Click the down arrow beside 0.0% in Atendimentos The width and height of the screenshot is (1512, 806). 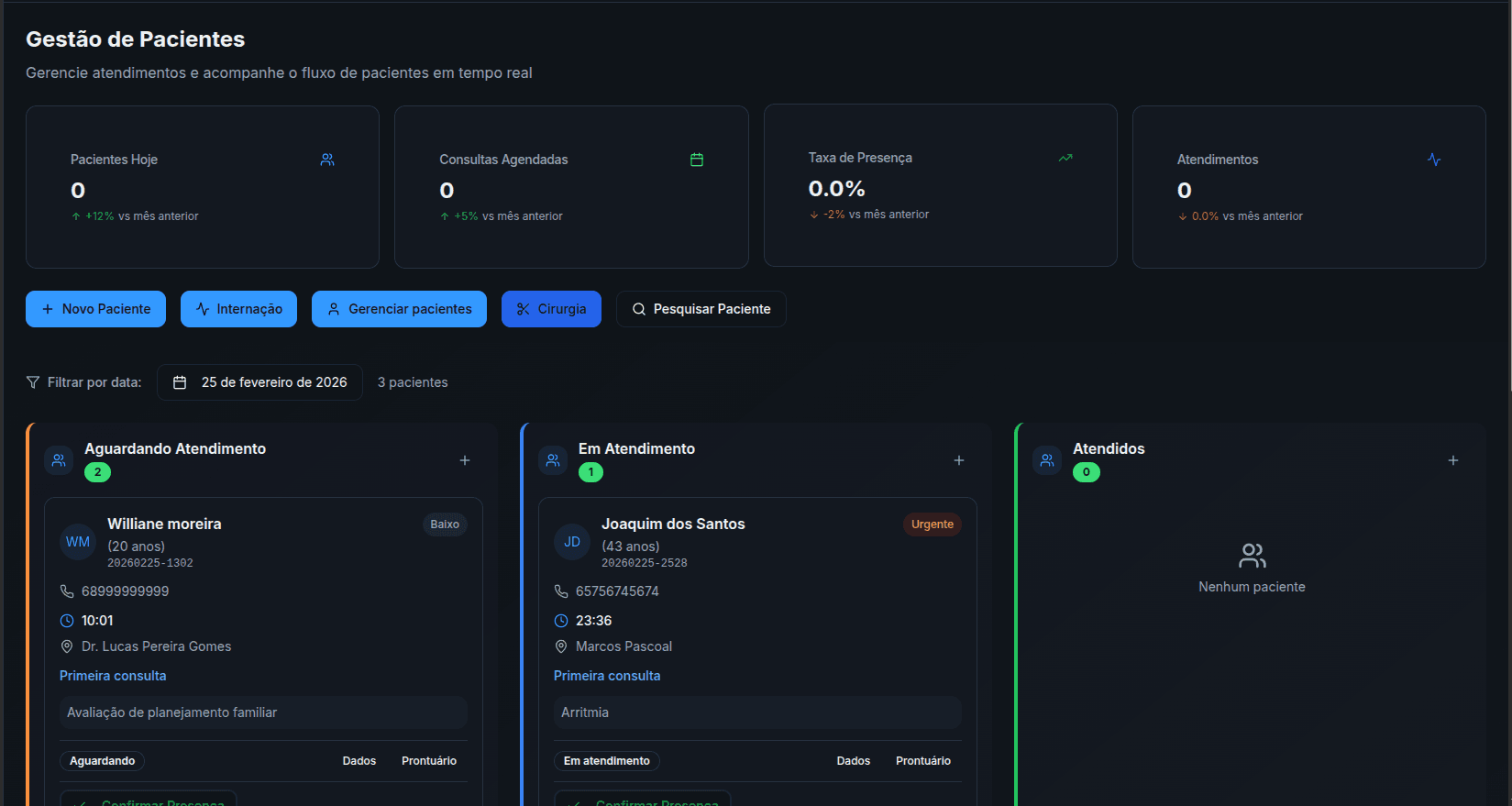[x=1183, y=216]
